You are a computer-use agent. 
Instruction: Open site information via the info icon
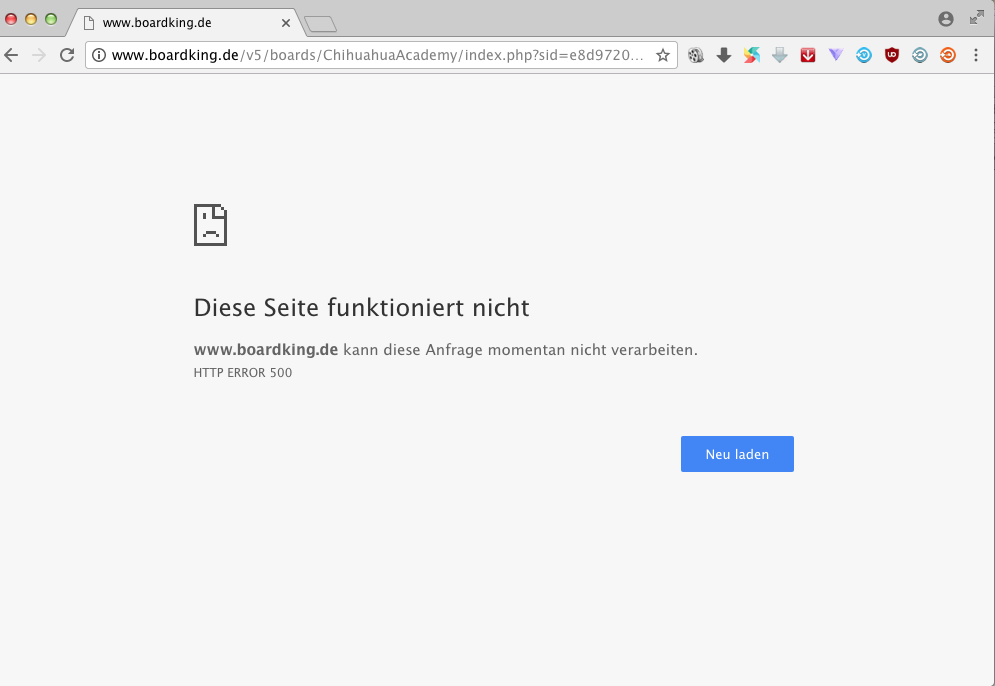tap(99, 55)
